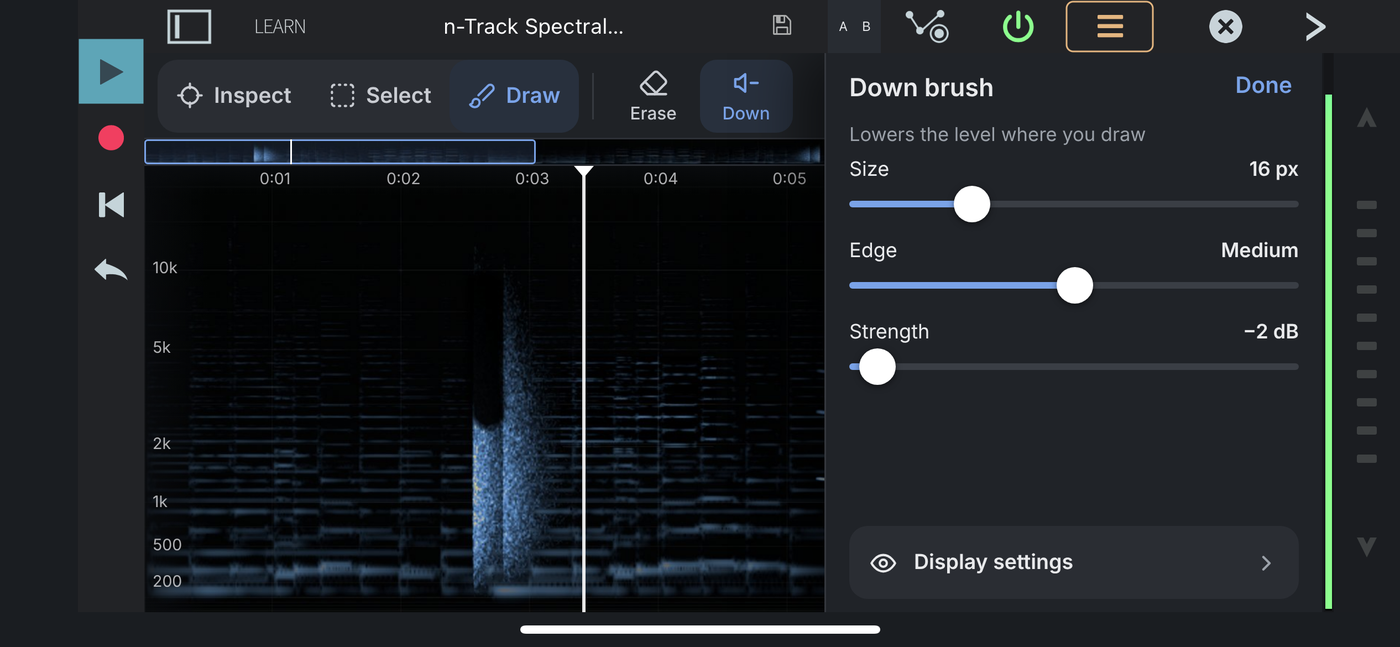Save using the floppy disk icon
This screenshot has width=1400, height=647.
coord(782,26)
